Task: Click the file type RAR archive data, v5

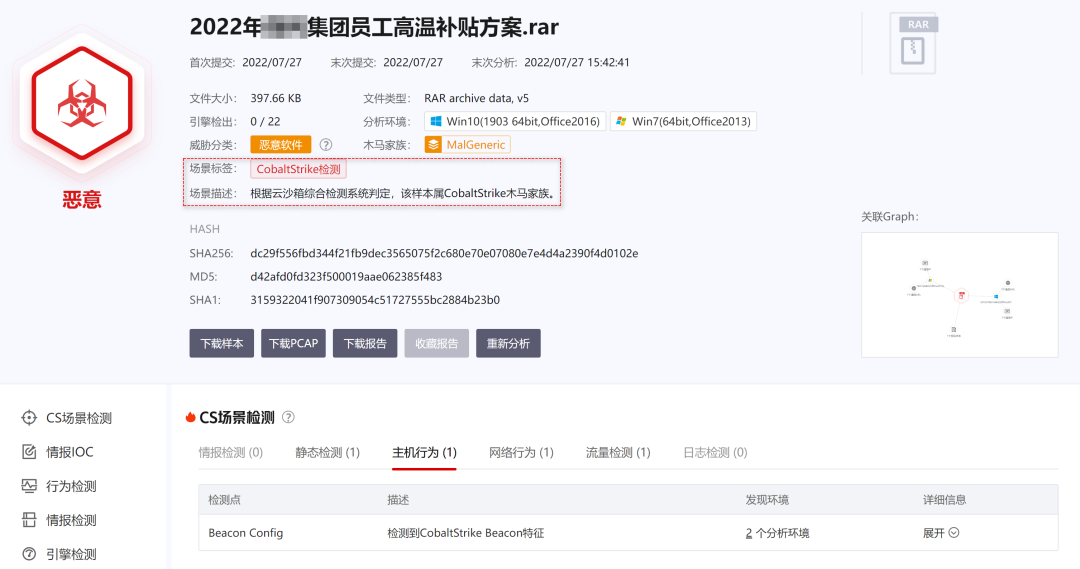Action: pyautogui.click(x=477, y=98)
